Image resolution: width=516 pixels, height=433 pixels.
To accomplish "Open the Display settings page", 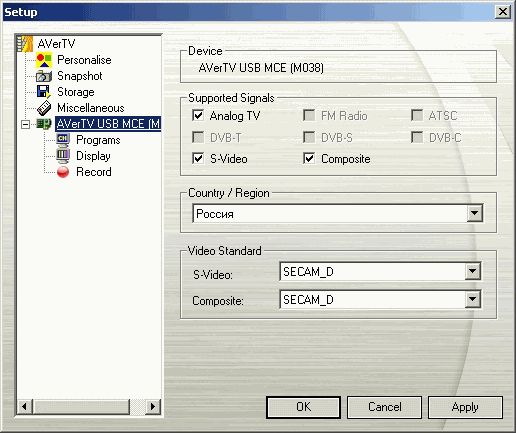I will coord(93,156).
